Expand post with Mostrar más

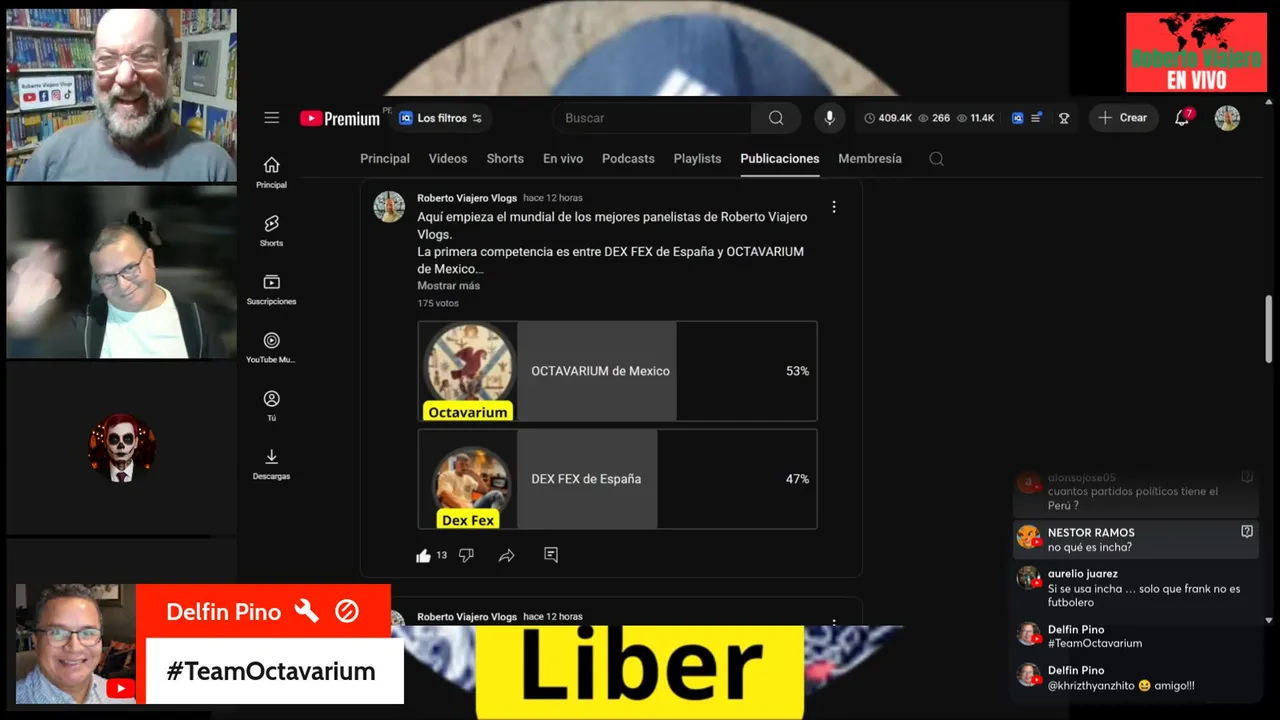pos(448,286)
